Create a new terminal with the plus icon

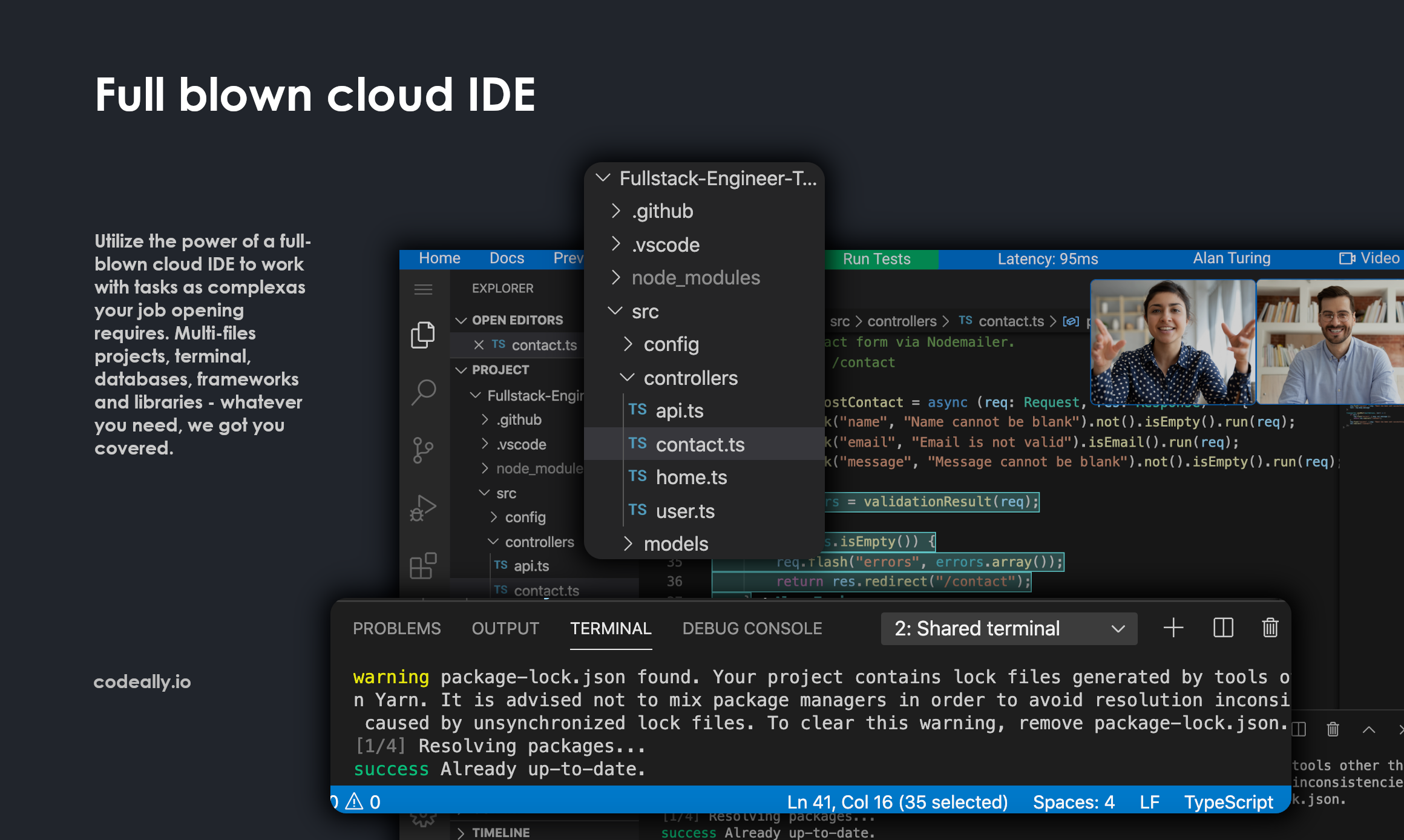(1173, 628)
